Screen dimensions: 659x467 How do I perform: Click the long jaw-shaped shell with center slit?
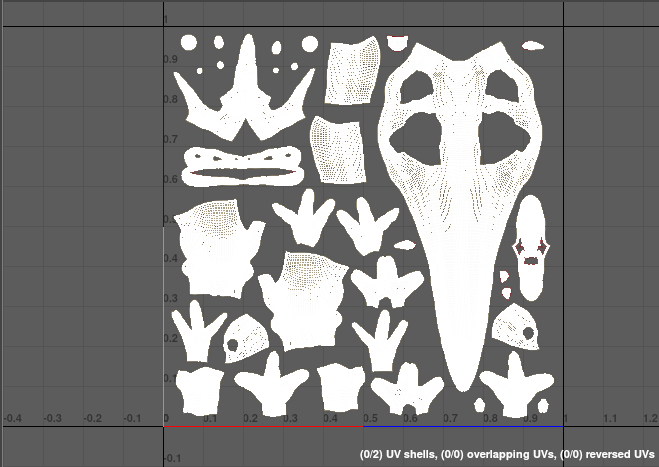tap(243, 166)
